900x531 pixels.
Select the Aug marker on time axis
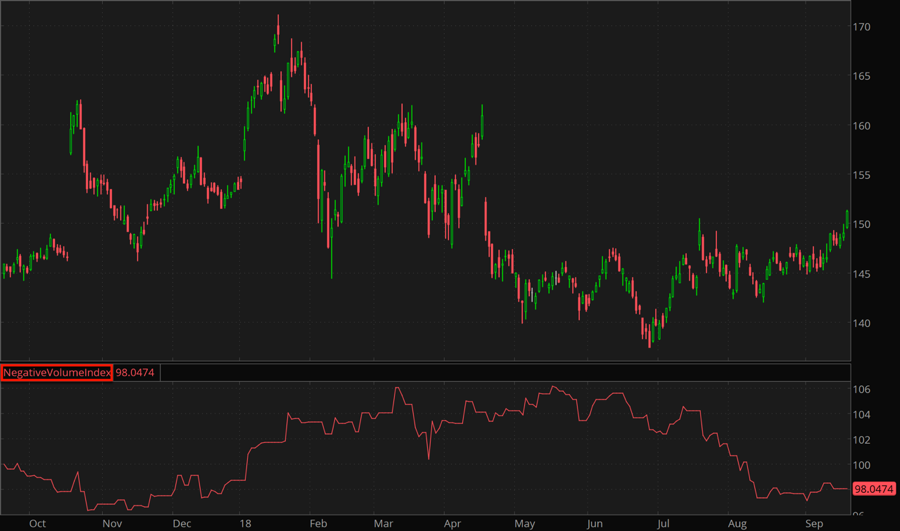point(737,523)
